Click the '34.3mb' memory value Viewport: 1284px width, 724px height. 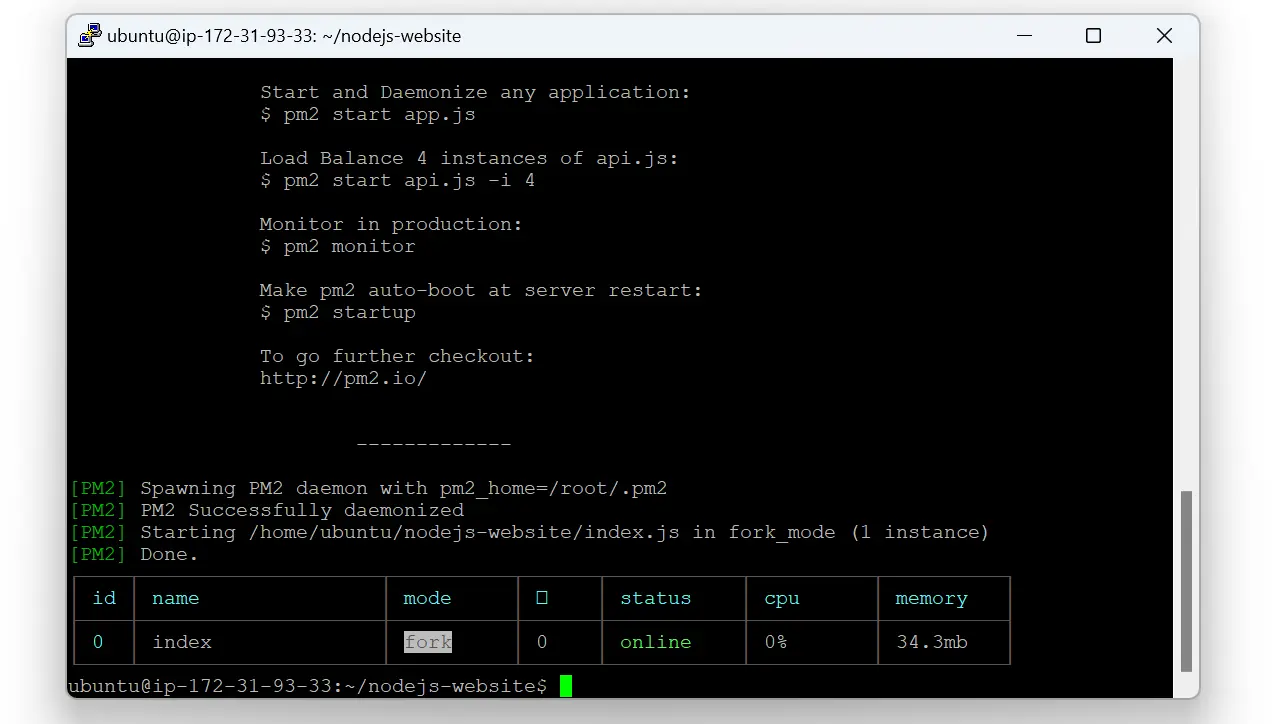[932, 642]
